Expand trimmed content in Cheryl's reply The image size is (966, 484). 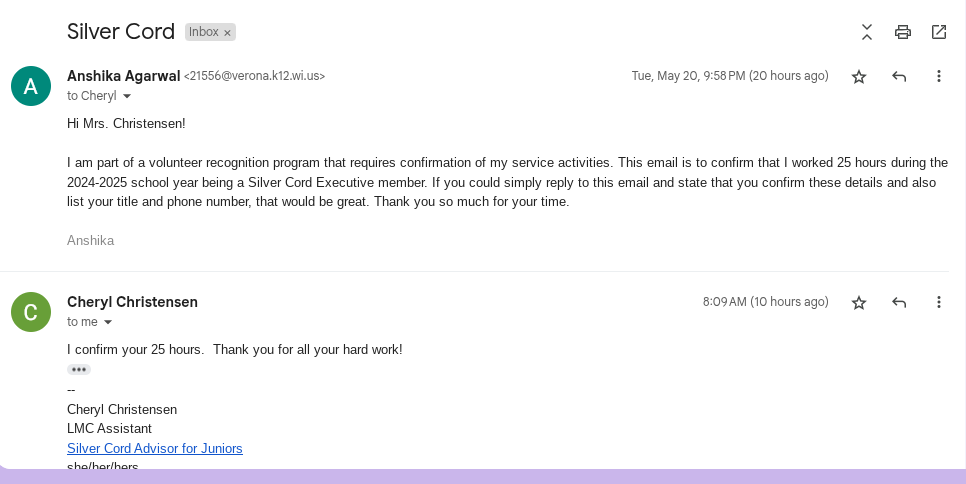tap(79, 369)
